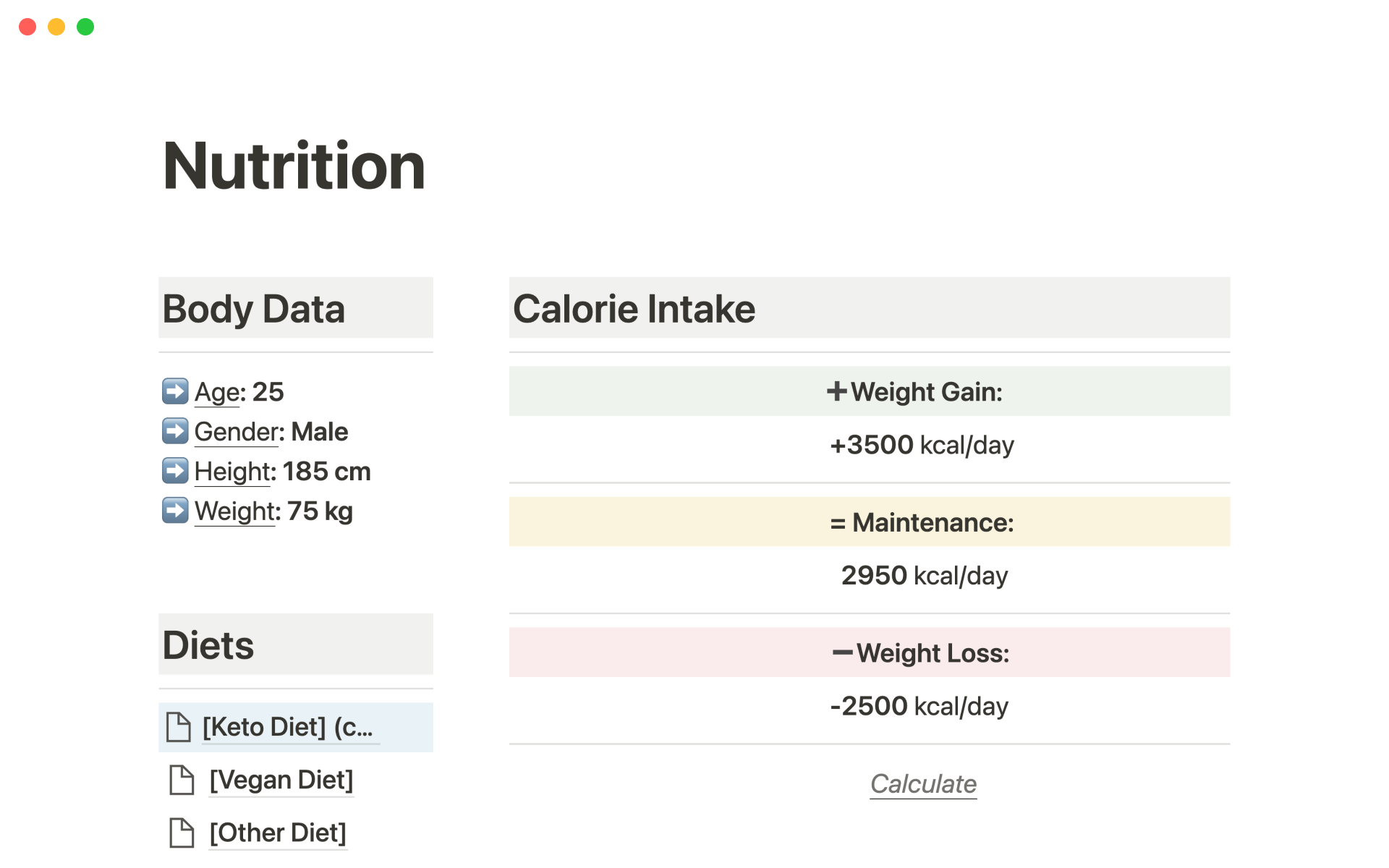Click the 2950 kcal/day maintenance value

coord(924,576)
